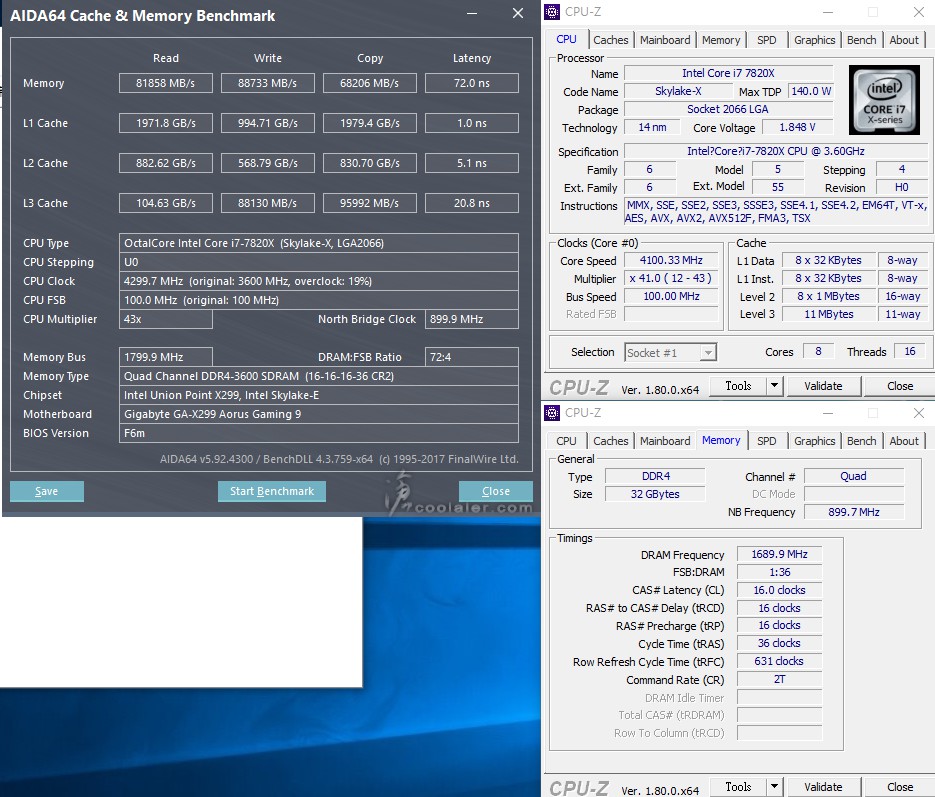
Task: Switch to Graphics tab in top CPU-Z window
Action: tap(815, 40)
